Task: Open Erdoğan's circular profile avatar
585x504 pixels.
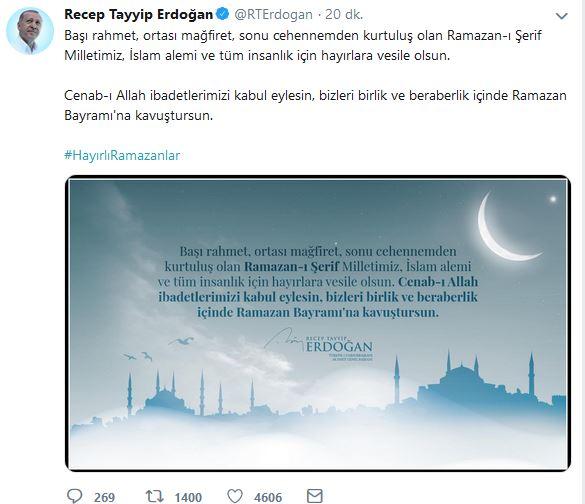Action: pyautogui.click(x=30, y=31)
